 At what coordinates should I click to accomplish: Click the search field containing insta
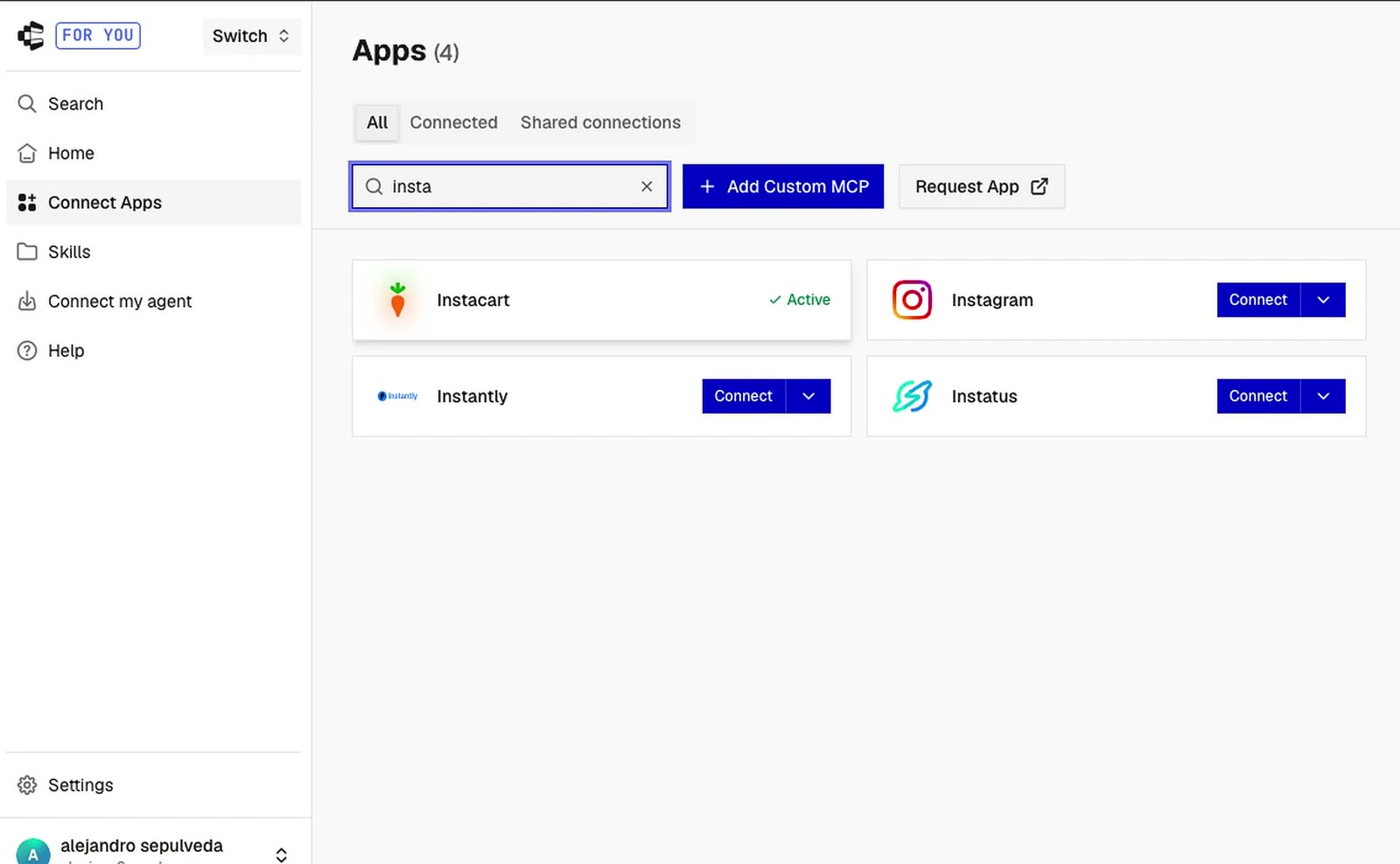(x=510, y=186)
